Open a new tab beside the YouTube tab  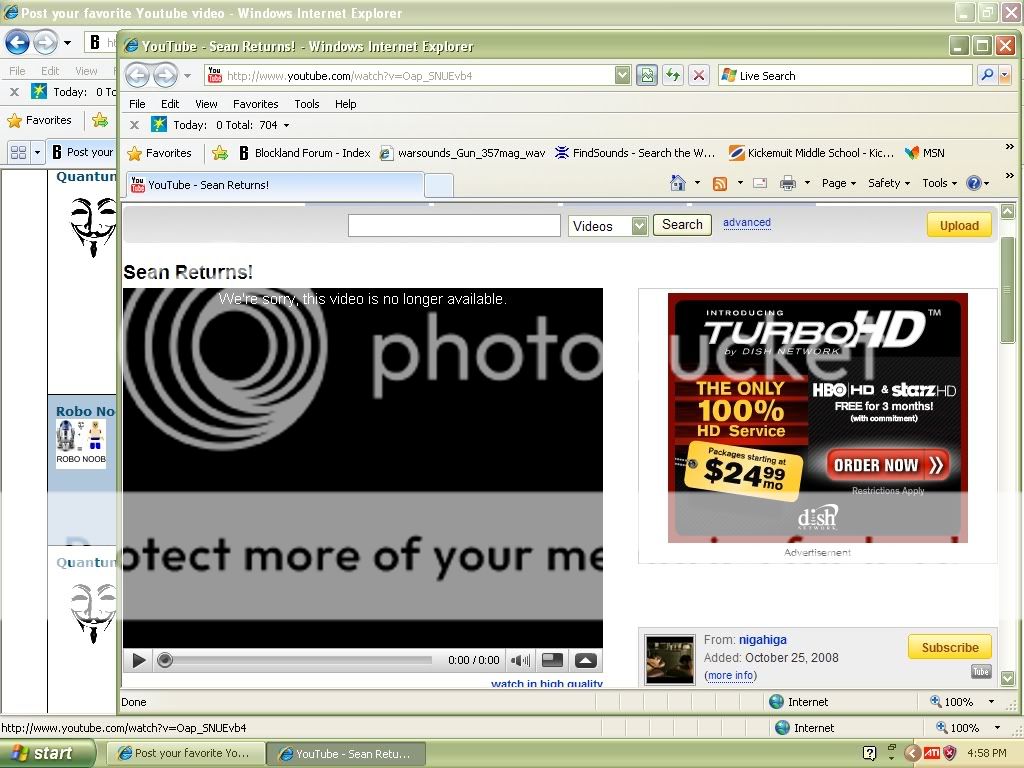click(x=439, y=185)
